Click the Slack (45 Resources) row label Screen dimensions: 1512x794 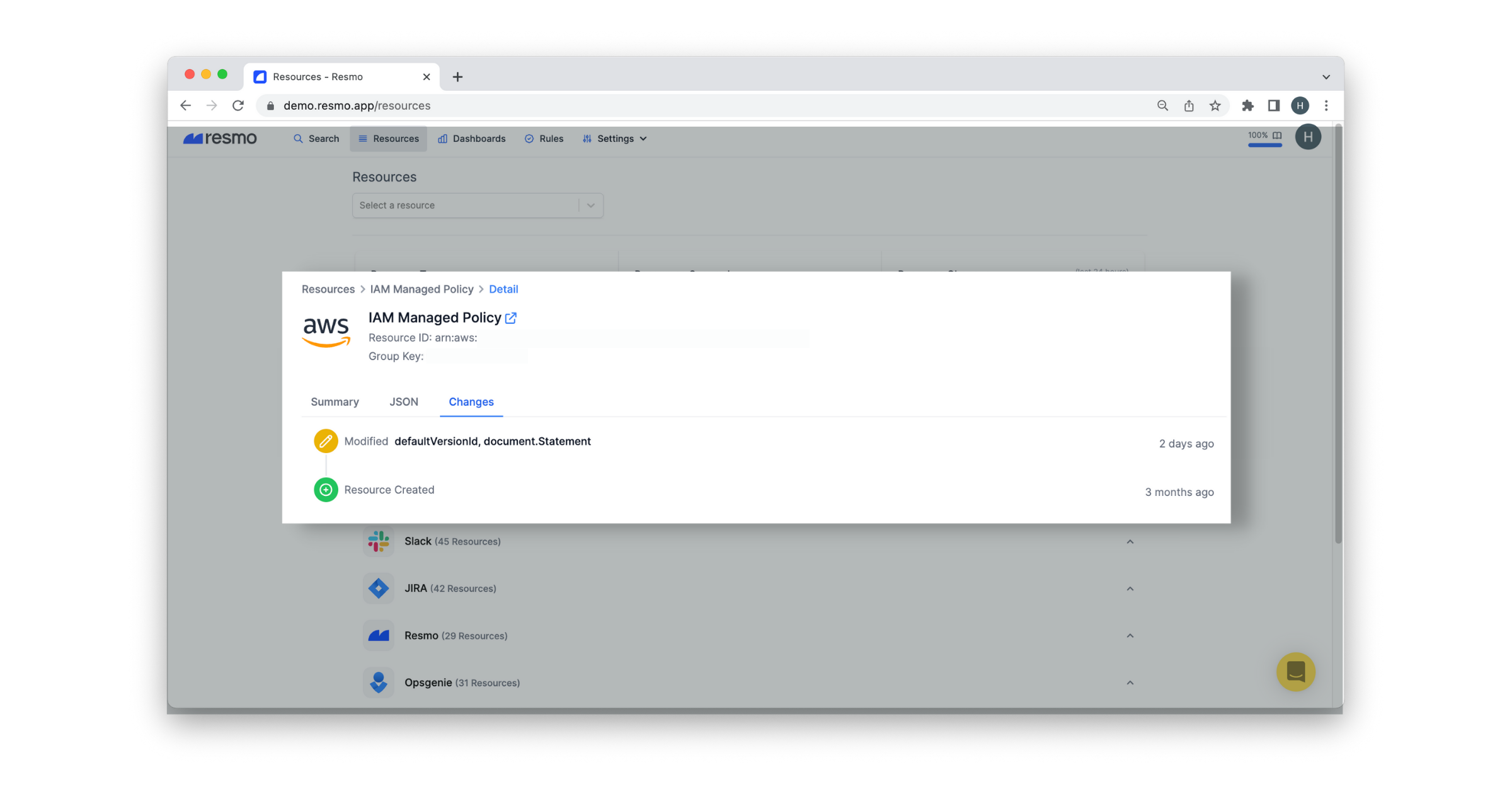[452, 541]
